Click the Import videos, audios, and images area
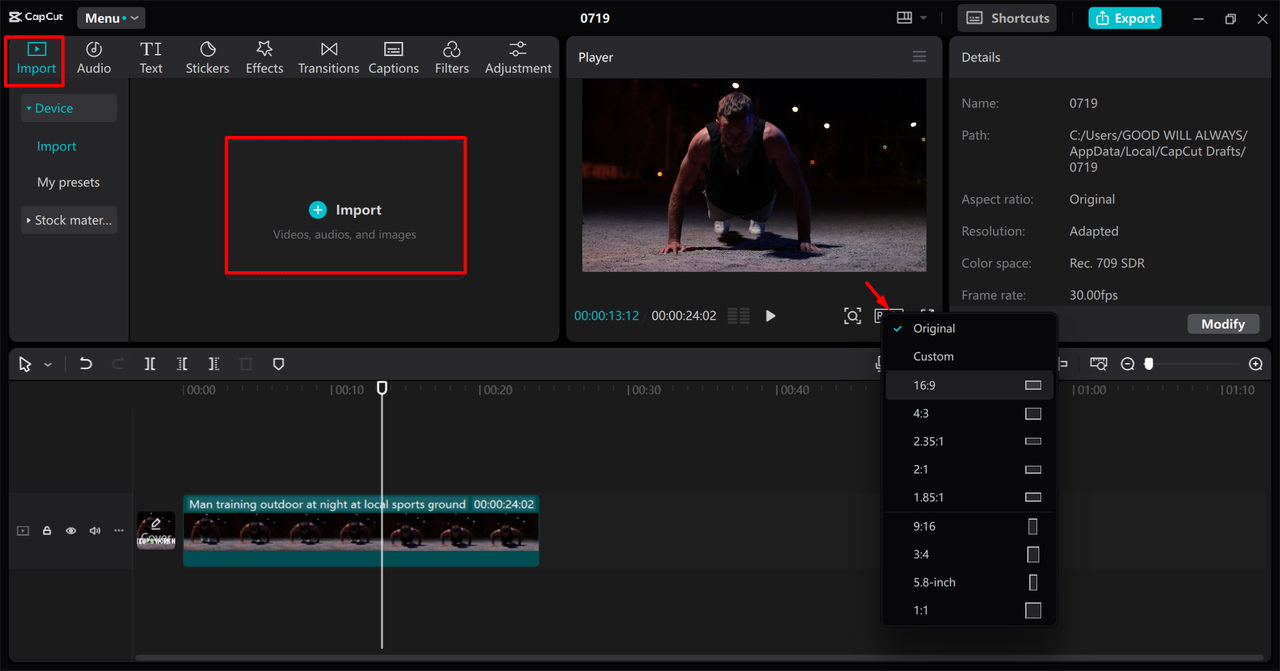 point(346,205)
